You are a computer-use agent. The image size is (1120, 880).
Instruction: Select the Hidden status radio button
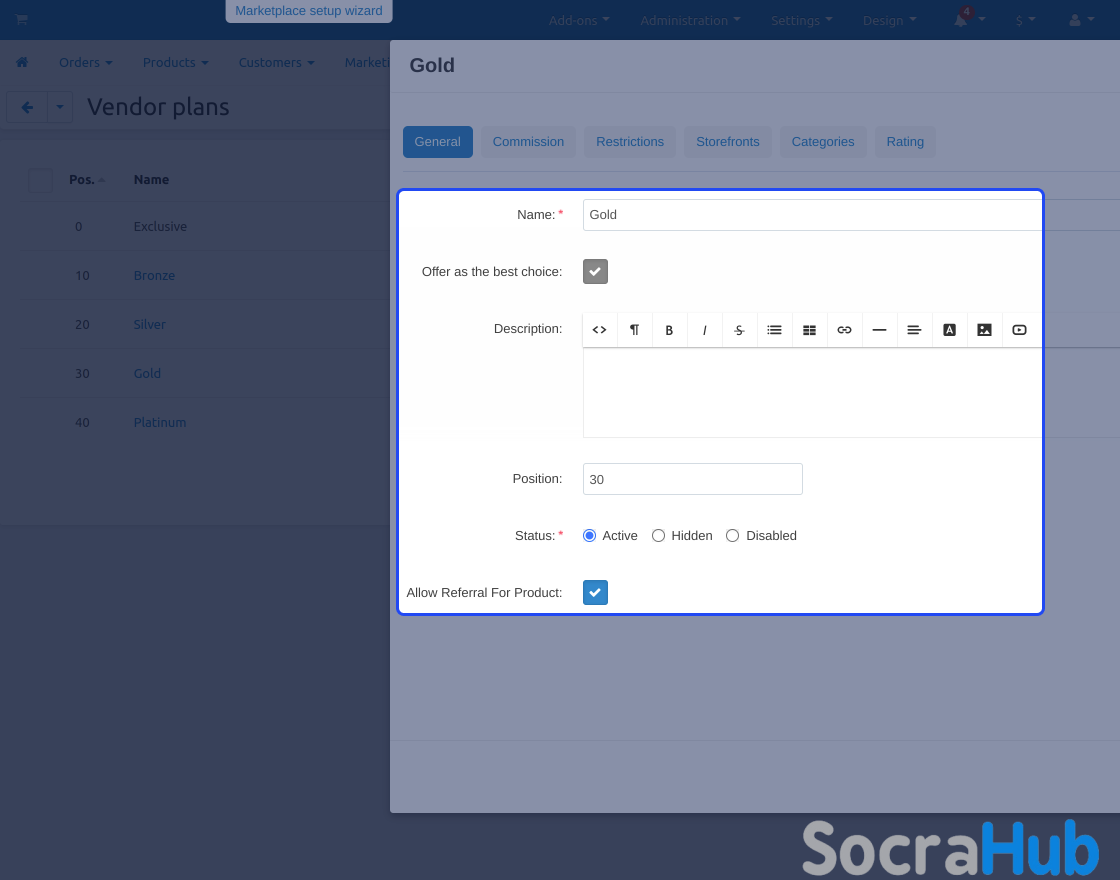click(658, 536)
